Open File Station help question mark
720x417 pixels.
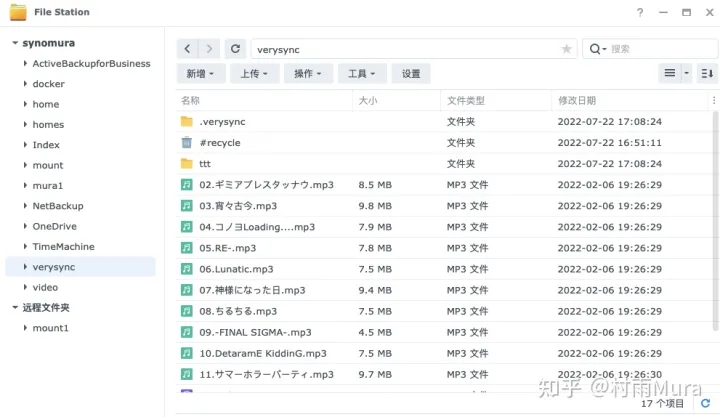point(640,12)
